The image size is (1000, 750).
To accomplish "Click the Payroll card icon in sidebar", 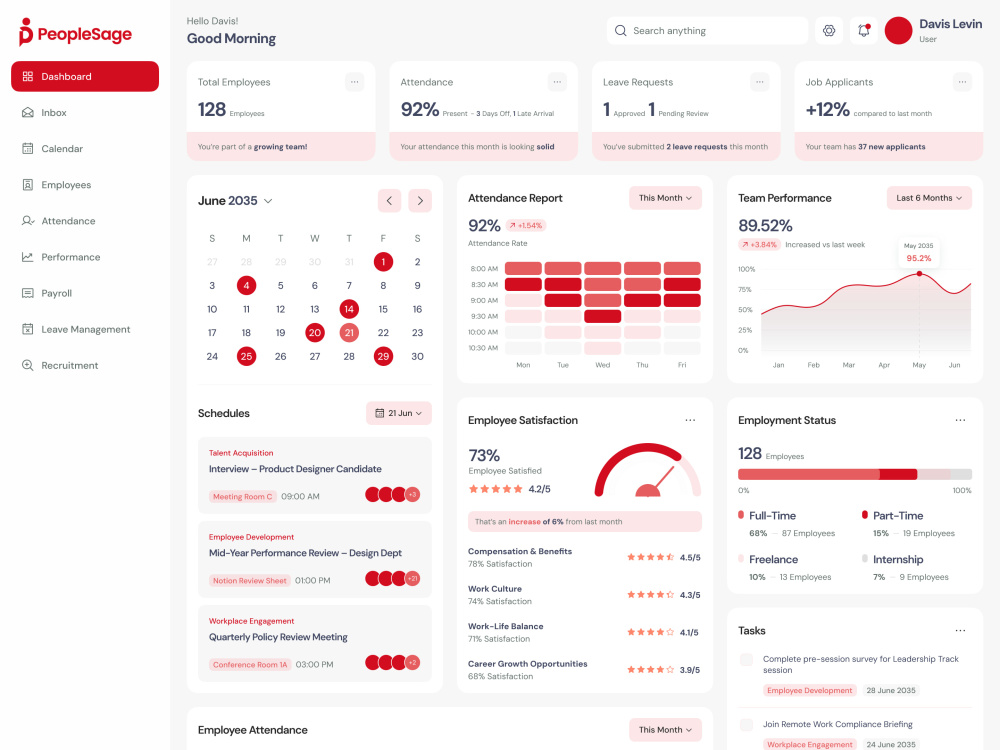I will tap(27, 293).
